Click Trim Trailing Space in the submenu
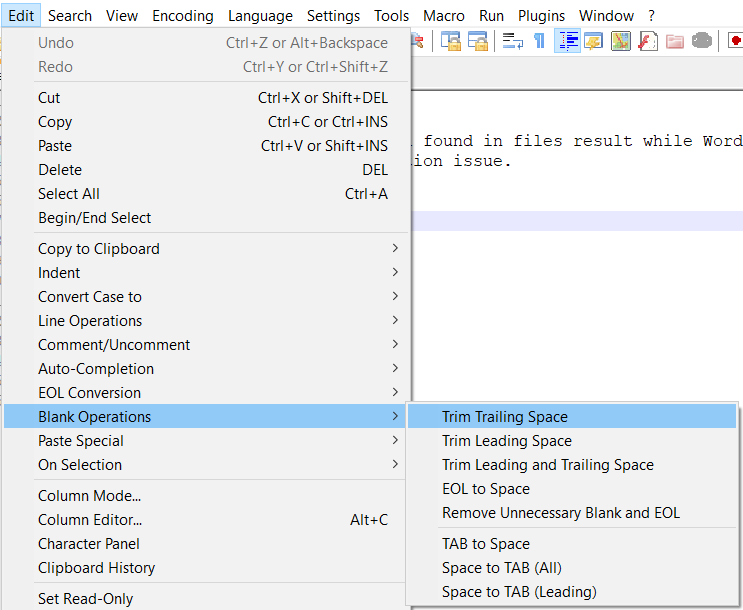743x610 pixels. [x=572, y=416]
